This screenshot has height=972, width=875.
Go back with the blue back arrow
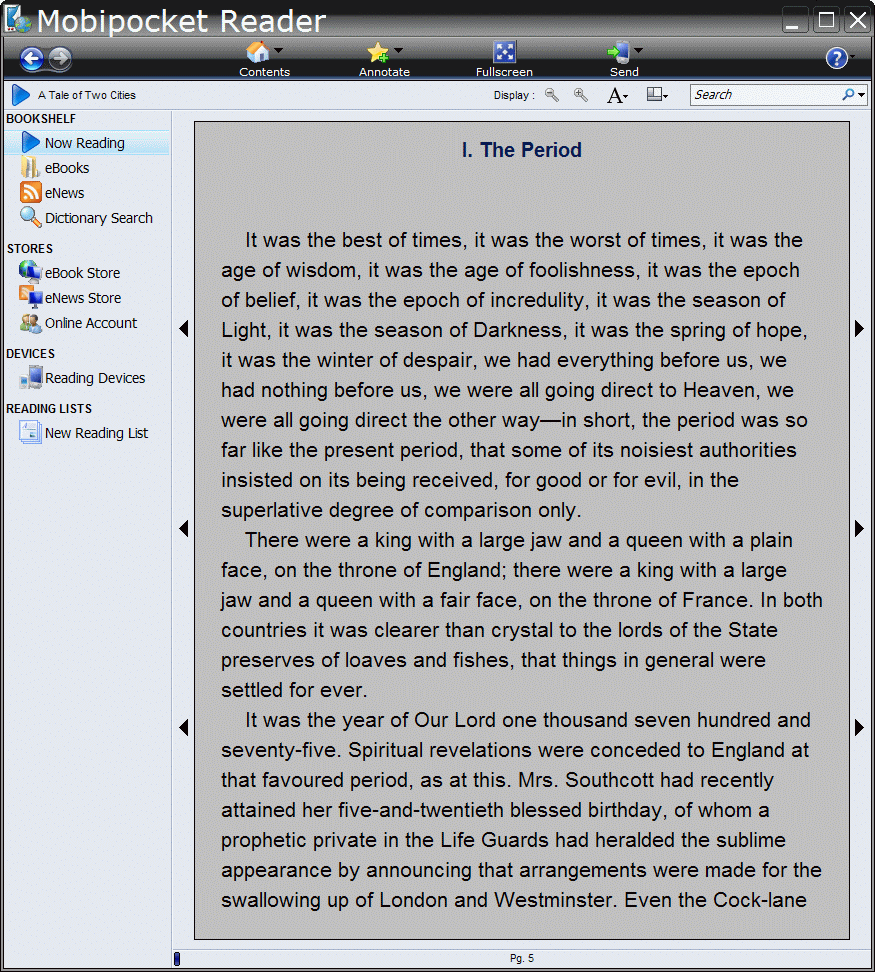[x=32, y=60]
